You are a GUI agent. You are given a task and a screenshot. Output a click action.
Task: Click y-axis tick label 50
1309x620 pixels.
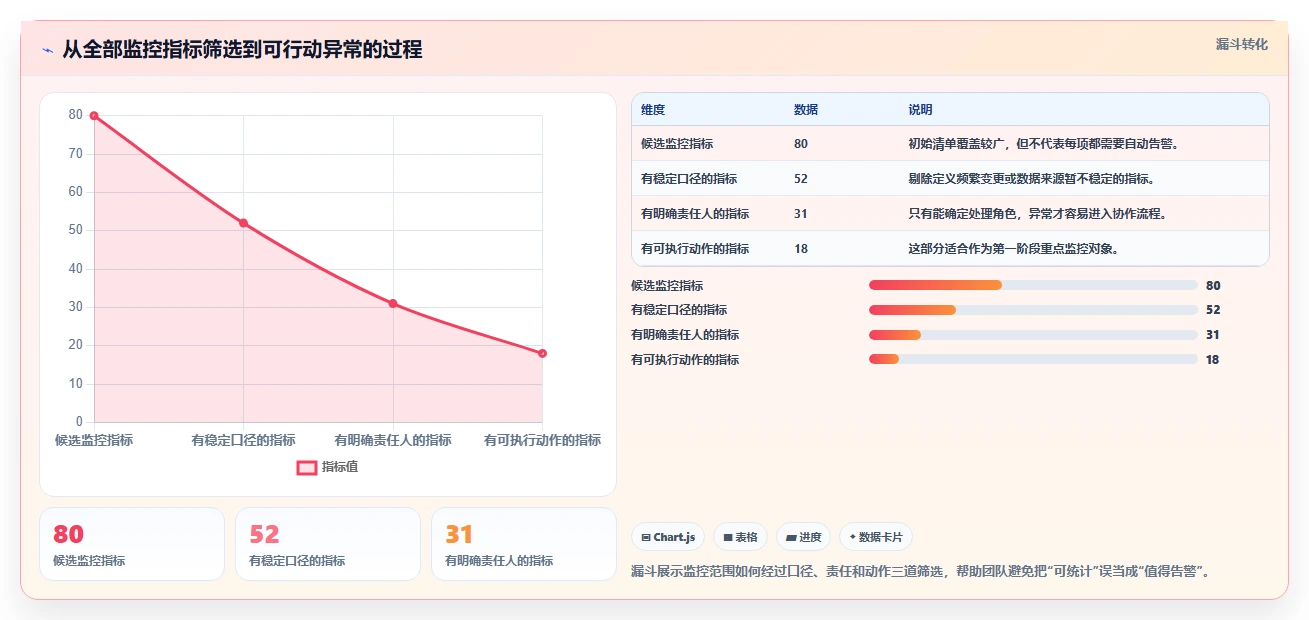76,231
